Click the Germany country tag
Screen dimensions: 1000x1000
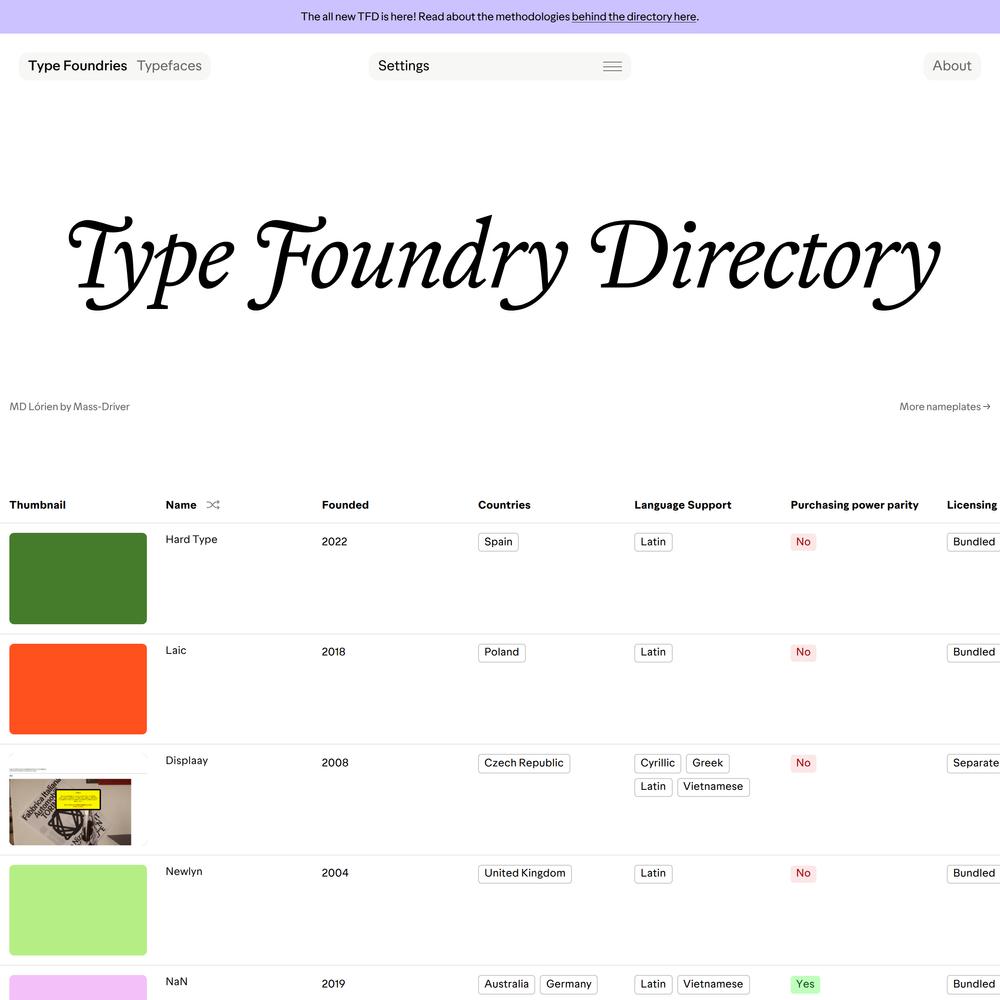click(x=569, y=984)
